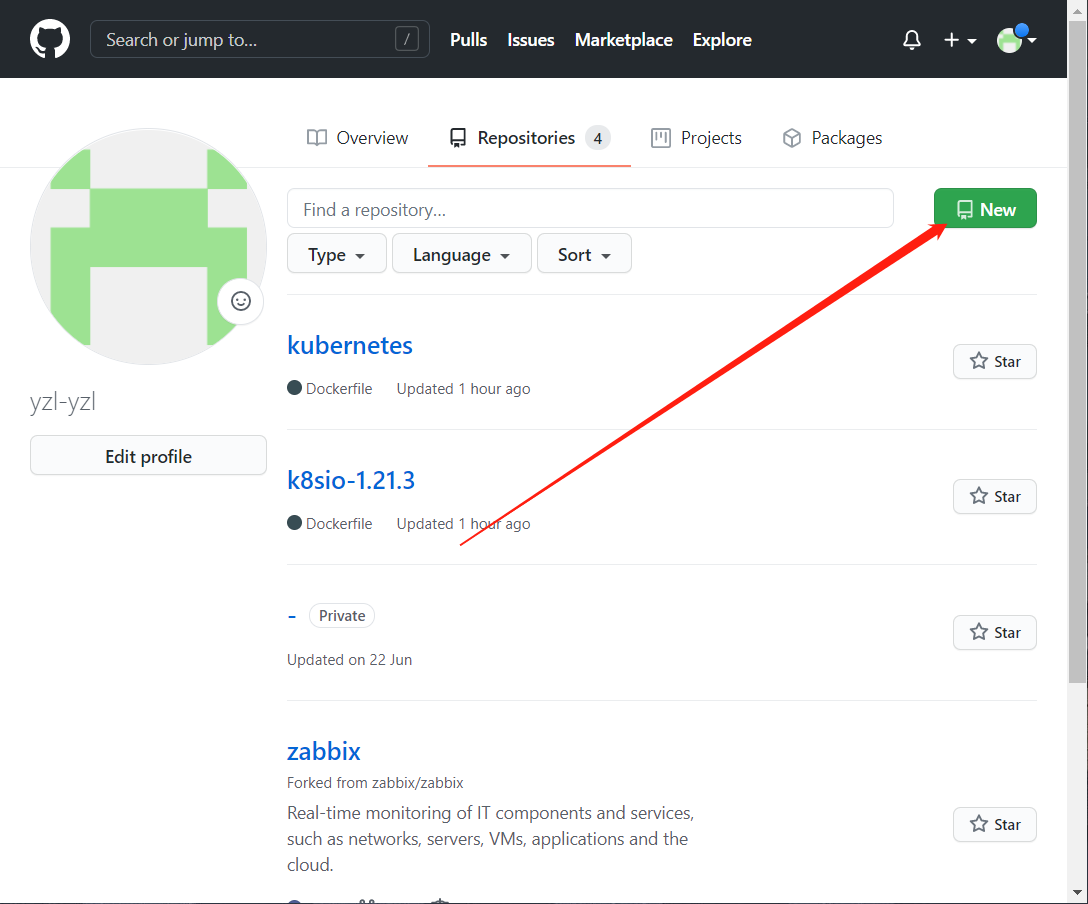Click the Updated 1 hour ago text under kubernetes
This screenshot has height=904, width=1088.
click(x=464, y=389)
